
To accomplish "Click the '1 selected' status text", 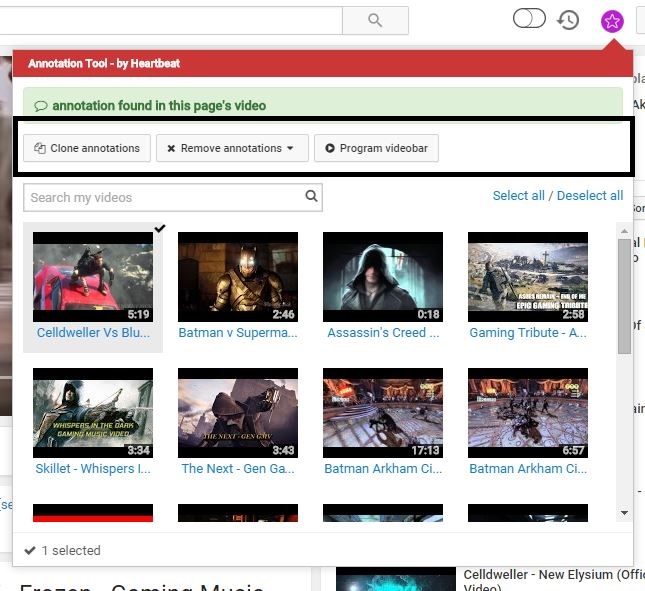I will coord(71,551).
